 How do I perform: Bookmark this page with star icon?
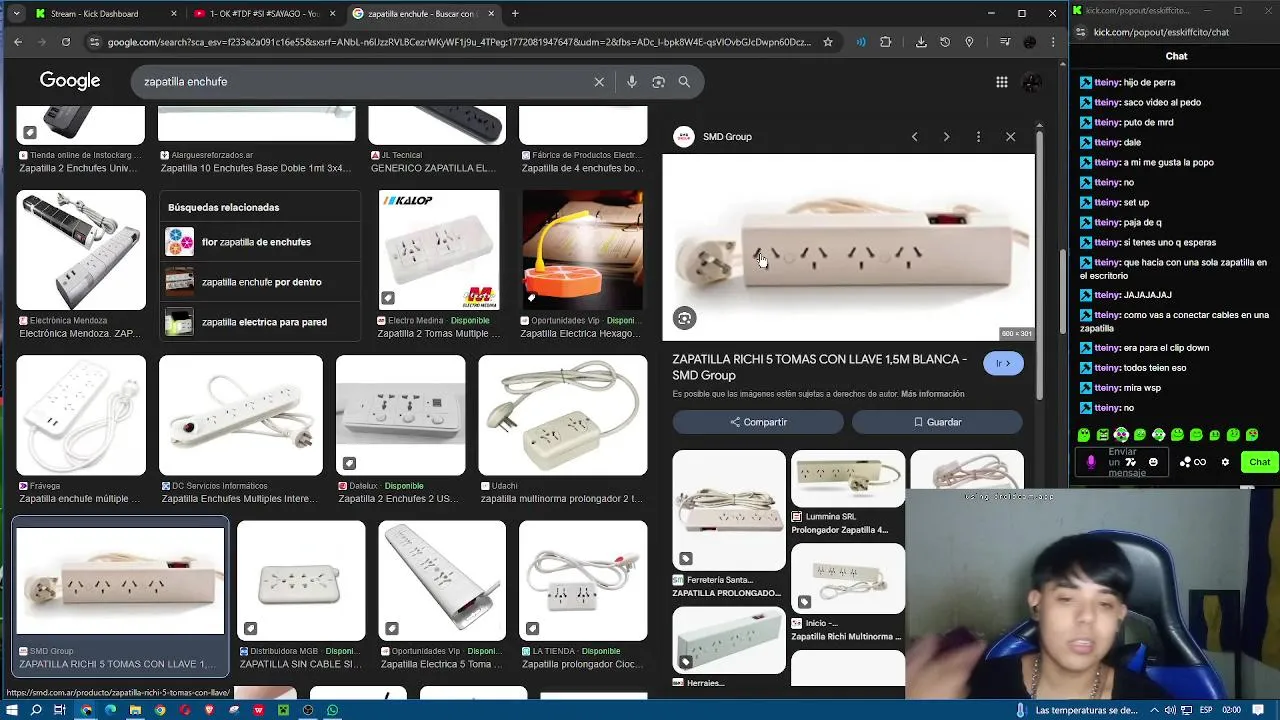click(x=828, y=42)
